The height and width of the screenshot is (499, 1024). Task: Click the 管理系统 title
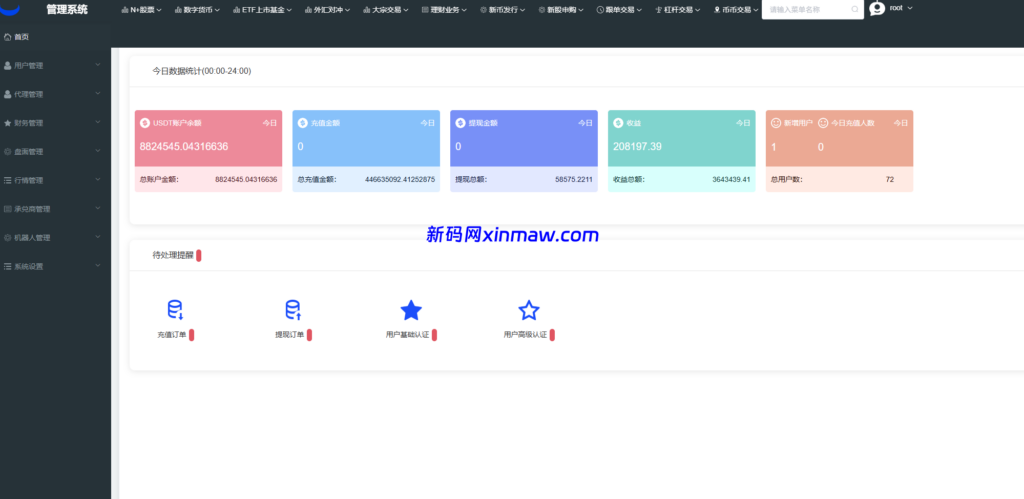pos(67,9)
